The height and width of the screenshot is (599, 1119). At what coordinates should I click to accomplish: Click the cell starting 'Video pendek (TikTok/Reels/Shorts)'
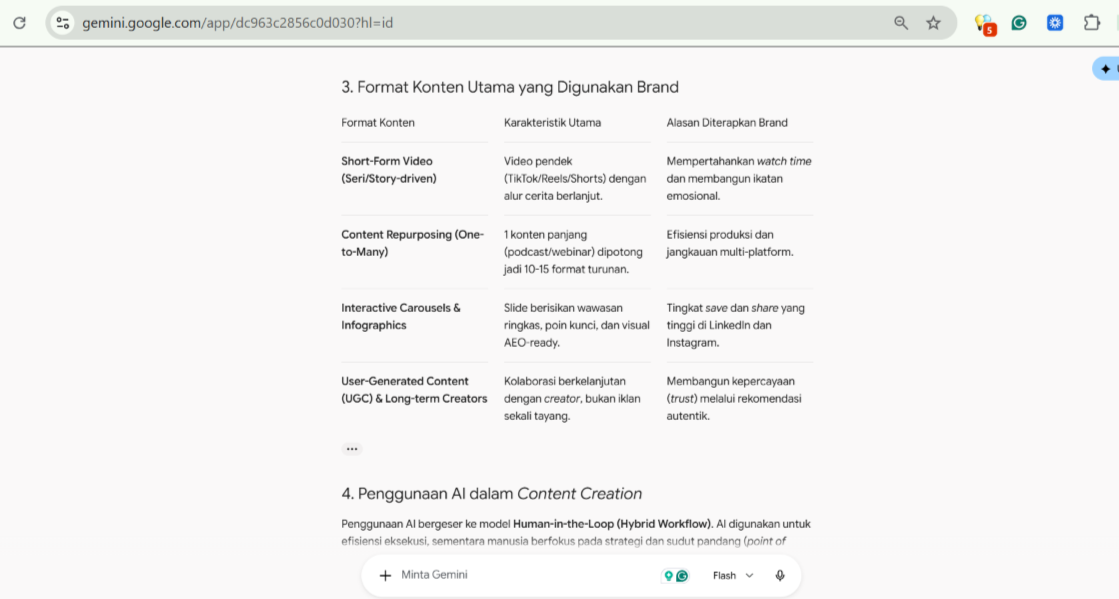pos(575,178)
